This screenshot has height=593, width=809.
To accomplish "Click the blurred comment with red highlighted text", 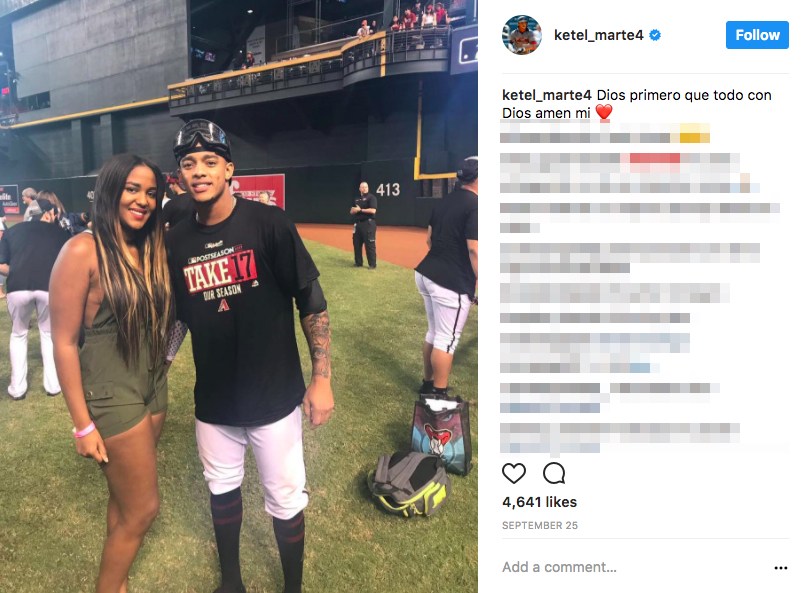I will [629, 173].
